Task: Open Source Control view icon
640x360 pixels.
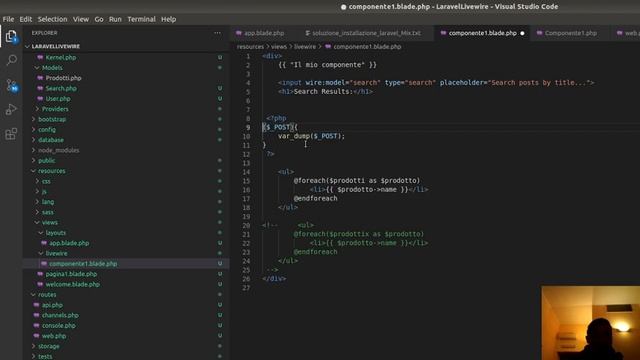Action: [11, 85]
